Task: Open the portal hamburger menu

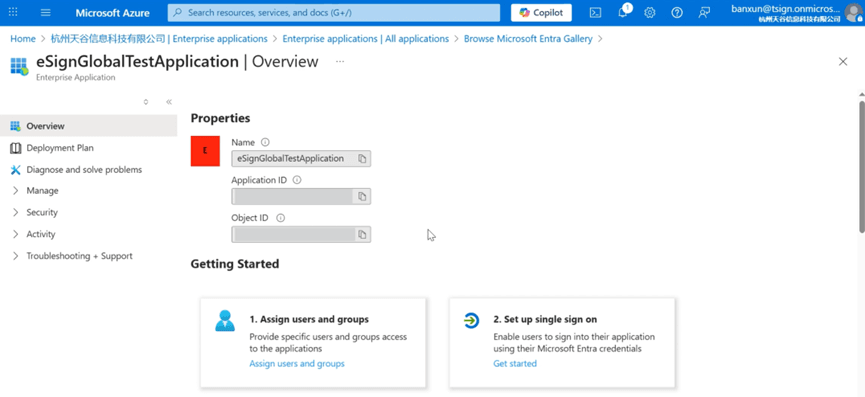Action: click(x=46, y=13)
